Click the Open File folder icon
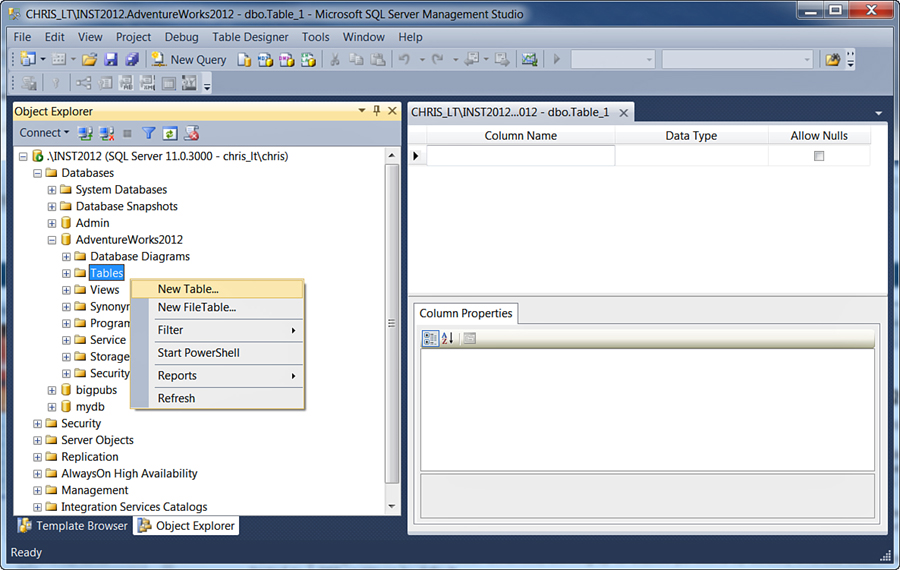900x570 pixels. click(x=89, y=60)
